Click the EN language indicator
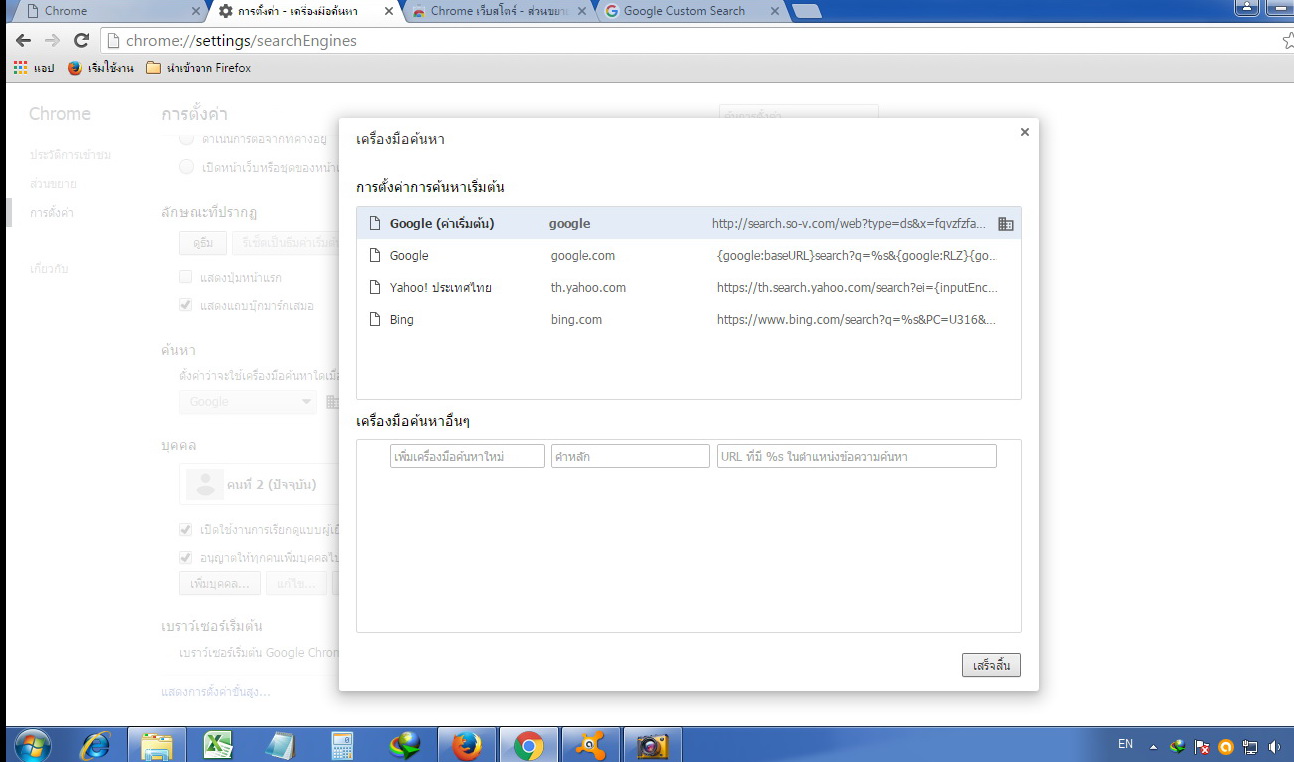This screenshot has width=1294, height=762. tap(1125, 744)
